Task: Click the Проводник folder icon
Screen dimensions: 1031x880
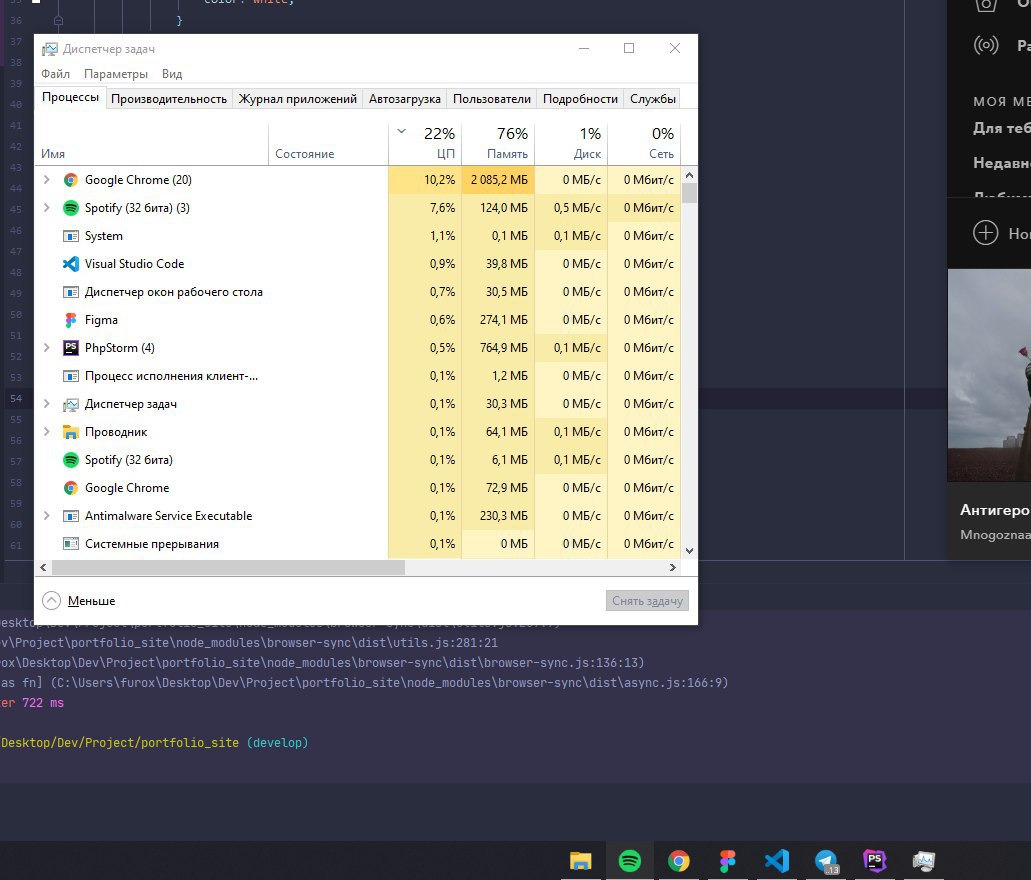Action: (x=71, y=432)
